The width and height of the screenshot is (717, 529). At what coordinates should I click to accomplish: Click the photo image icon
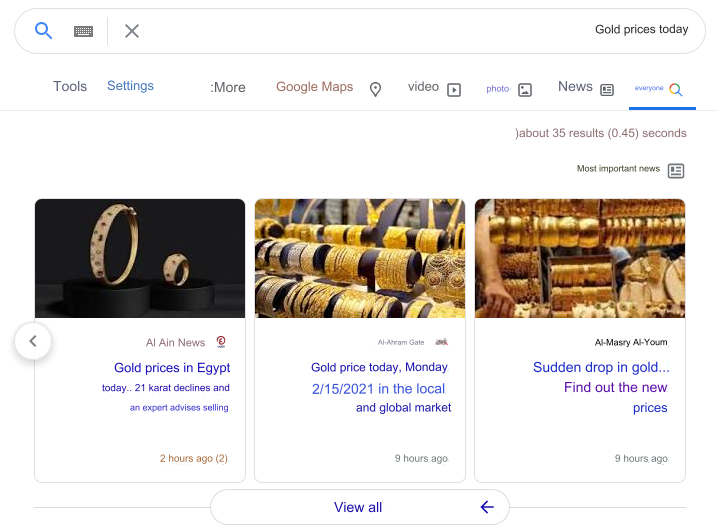point(525,90)
